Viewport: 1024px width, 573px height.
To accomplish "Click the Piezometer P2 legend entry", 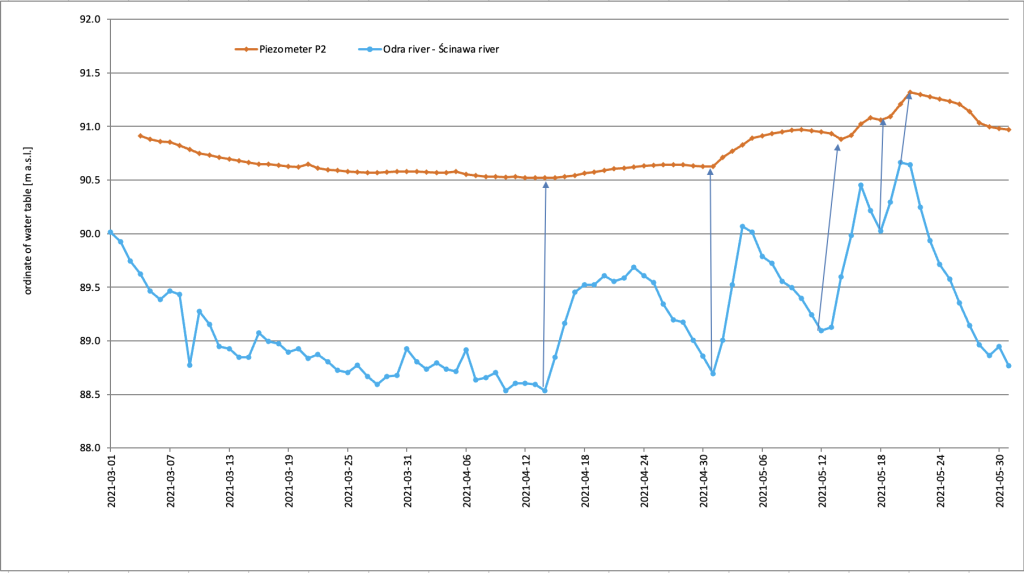I will tap(281, 49).
